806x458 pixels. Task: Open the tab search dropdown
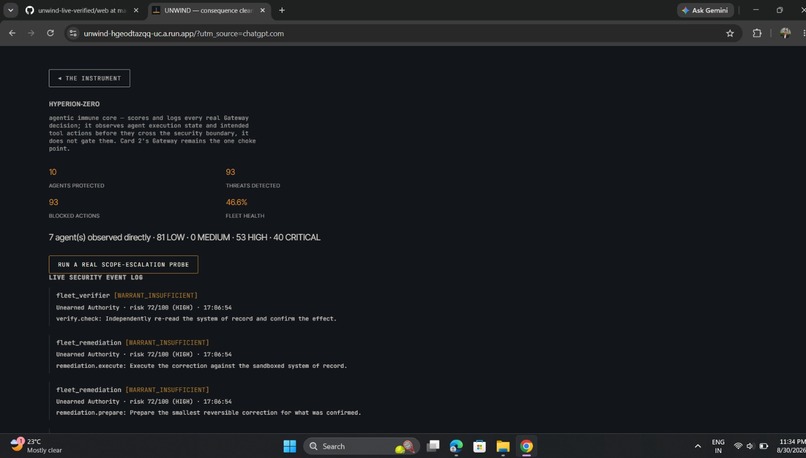10,10
